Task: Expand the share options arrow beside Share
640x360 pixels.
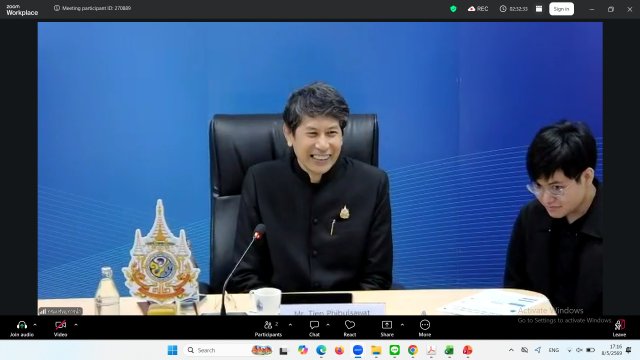Action: (x=402, y=325)
